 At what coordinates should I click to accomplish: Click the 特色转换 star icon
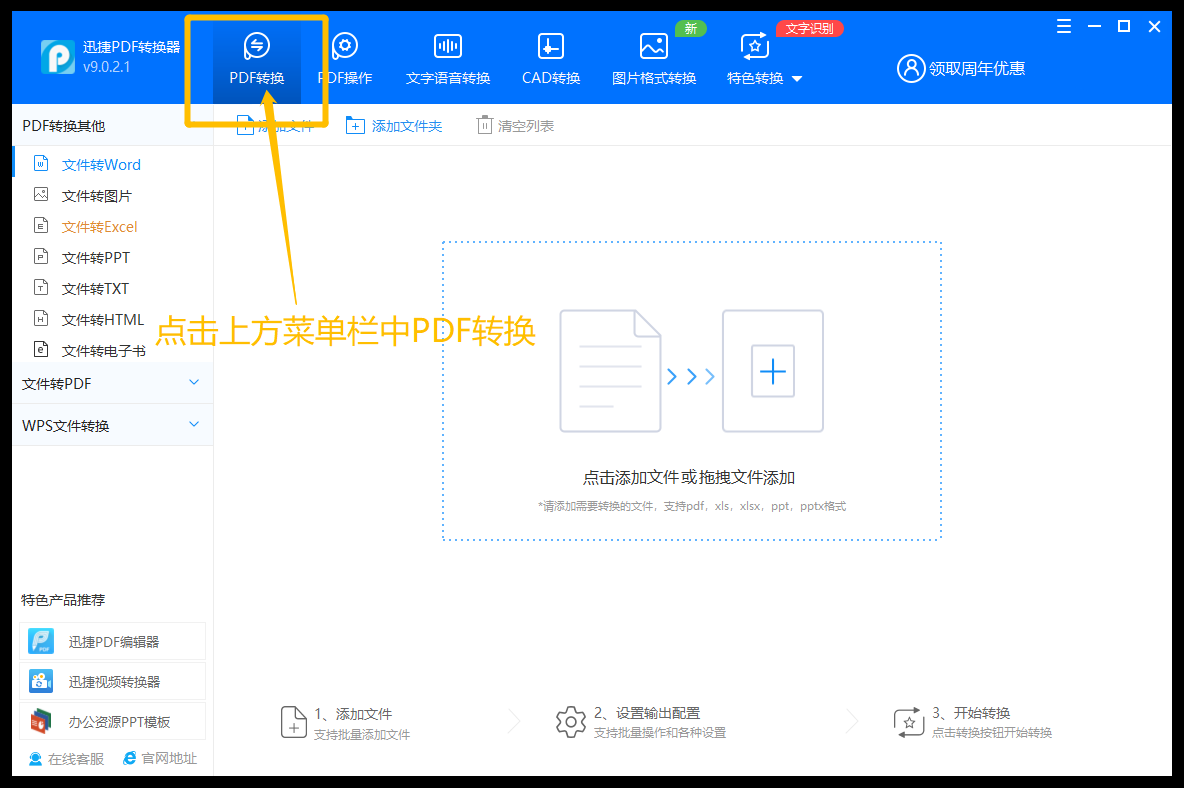pyautogui.click(x=754, y=46)
